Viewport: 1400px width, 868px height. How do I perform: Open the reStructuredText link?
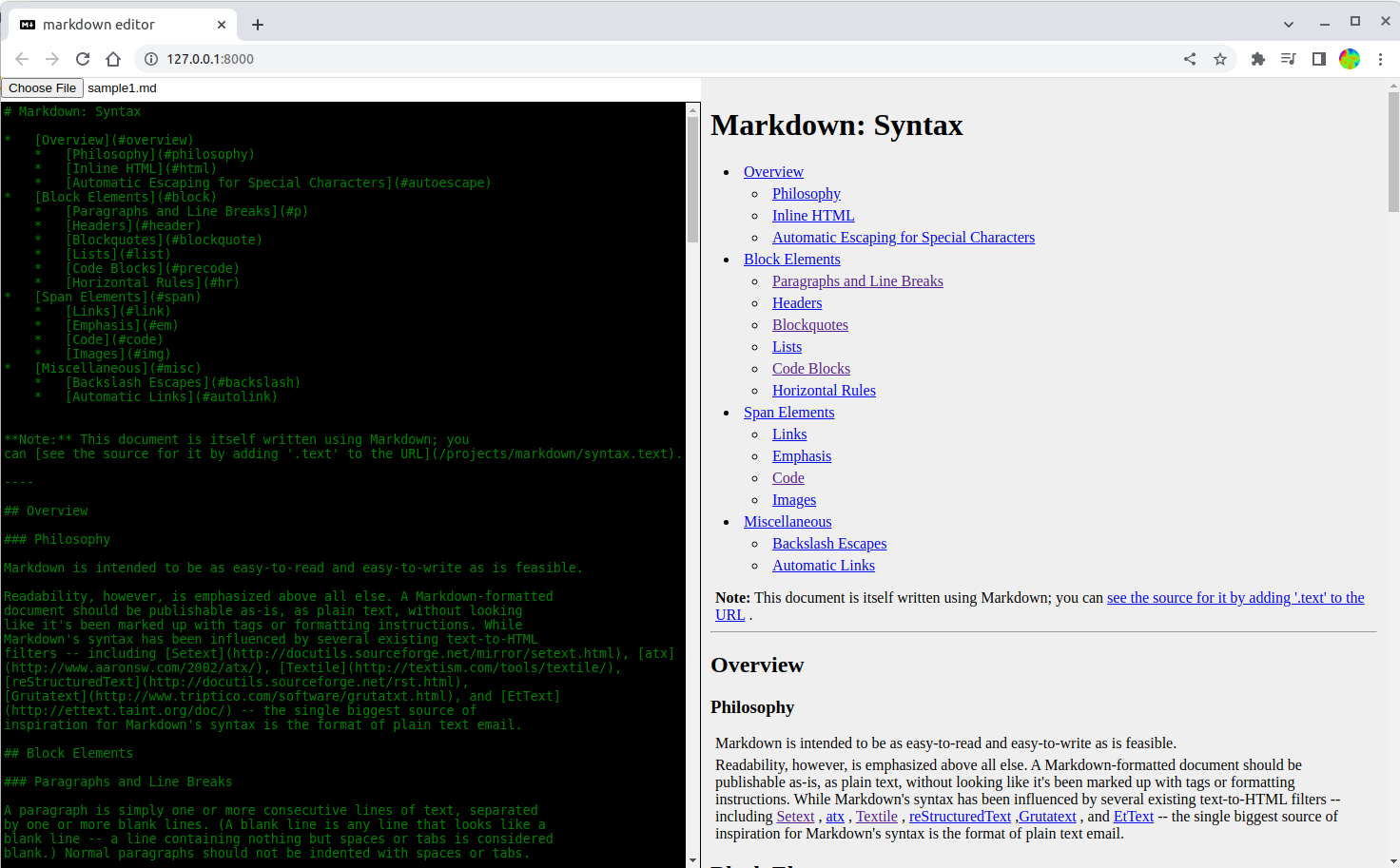pyautogui.click(x=960, y=817)
